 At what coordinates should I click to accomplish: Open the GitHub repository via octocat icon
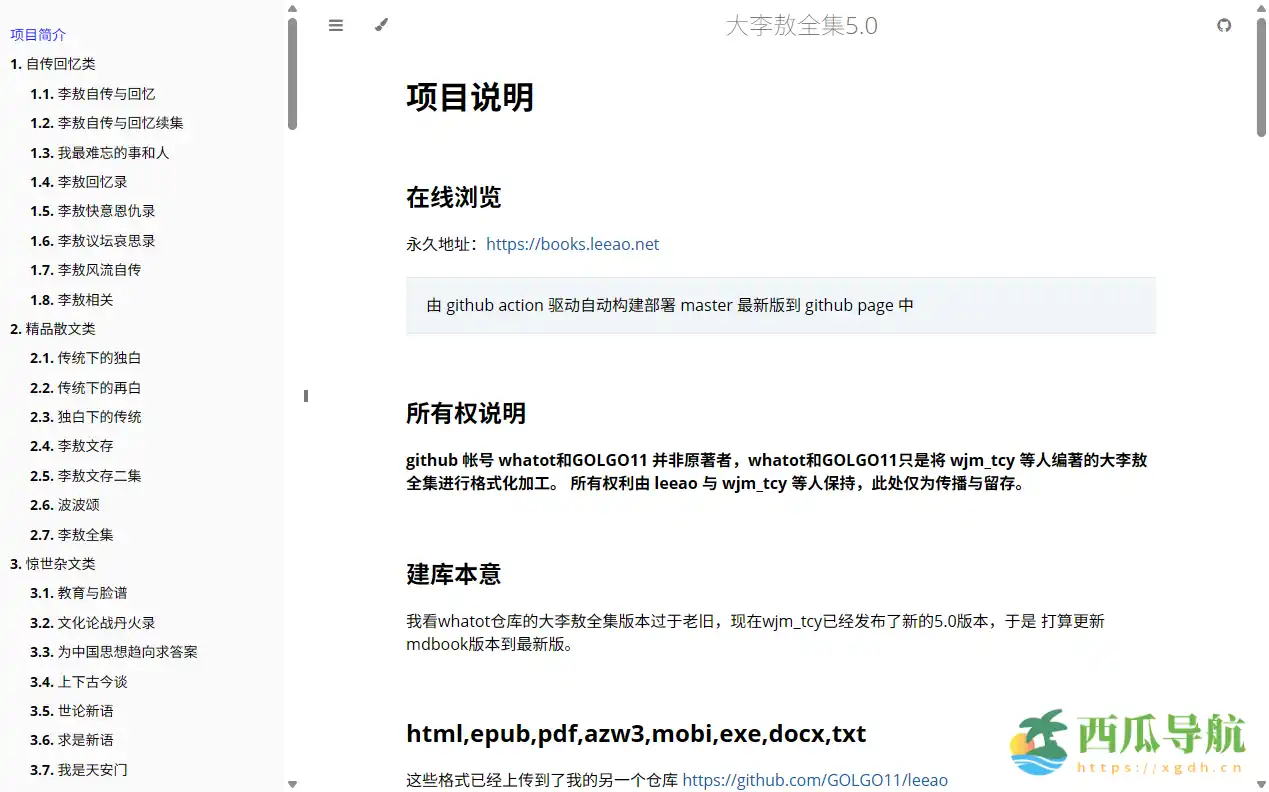click(1224, 25)
